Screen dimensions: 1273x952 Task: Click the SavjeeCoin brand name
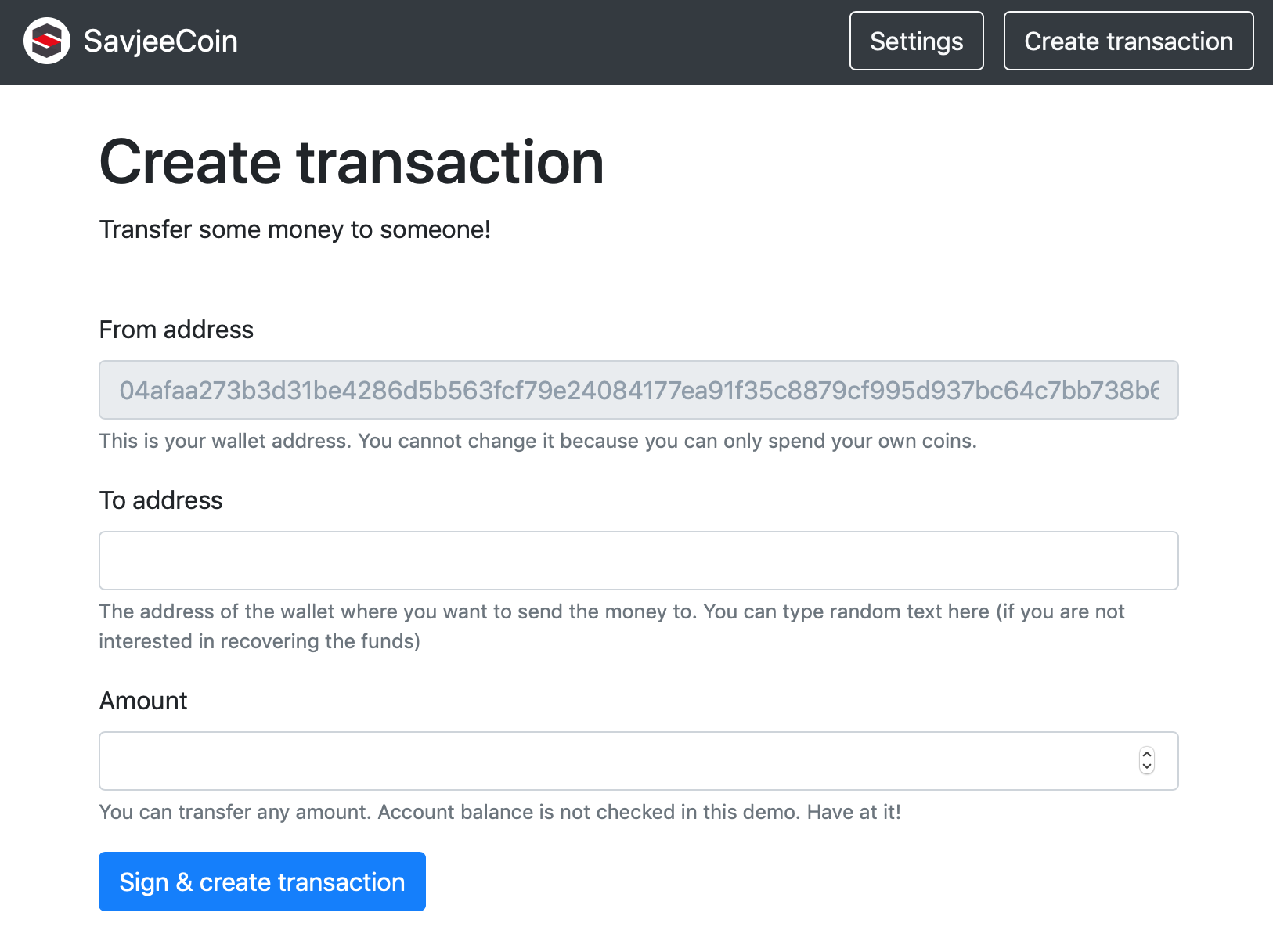(x=160, y=41)
